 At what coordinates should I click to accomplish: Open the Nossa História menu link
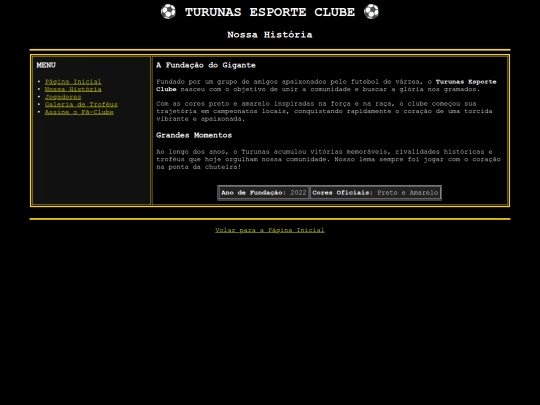(x=73, y=89)
